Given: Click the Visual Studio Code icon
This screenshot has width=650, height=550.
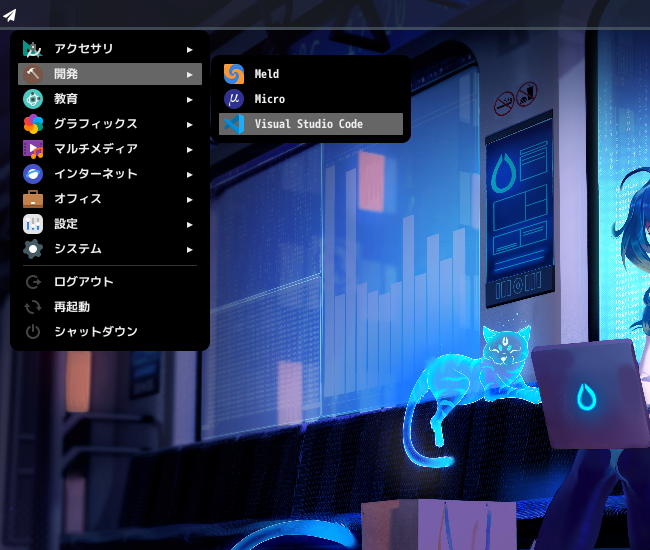Looking at the screenshot, I should pyautogui.click(x=234, y=124).
